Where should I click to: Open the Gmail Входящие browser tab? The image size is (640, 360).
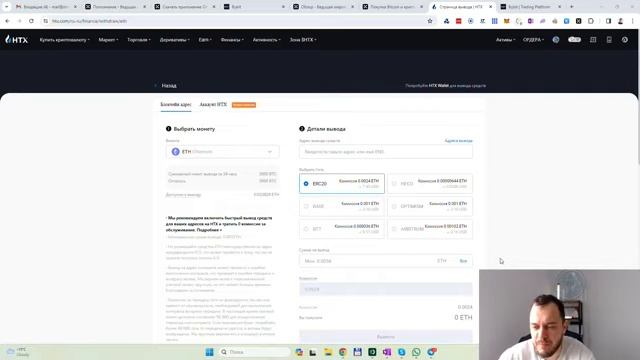pyautogui.click(x=46, y=7)
